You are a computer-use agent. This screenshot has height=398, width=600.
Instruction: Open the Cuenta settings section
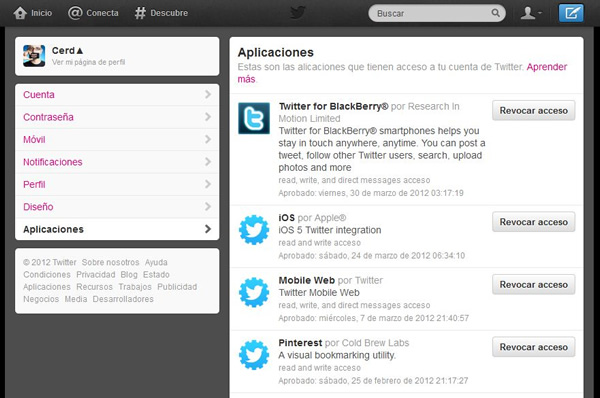click(x=117, y=95)
